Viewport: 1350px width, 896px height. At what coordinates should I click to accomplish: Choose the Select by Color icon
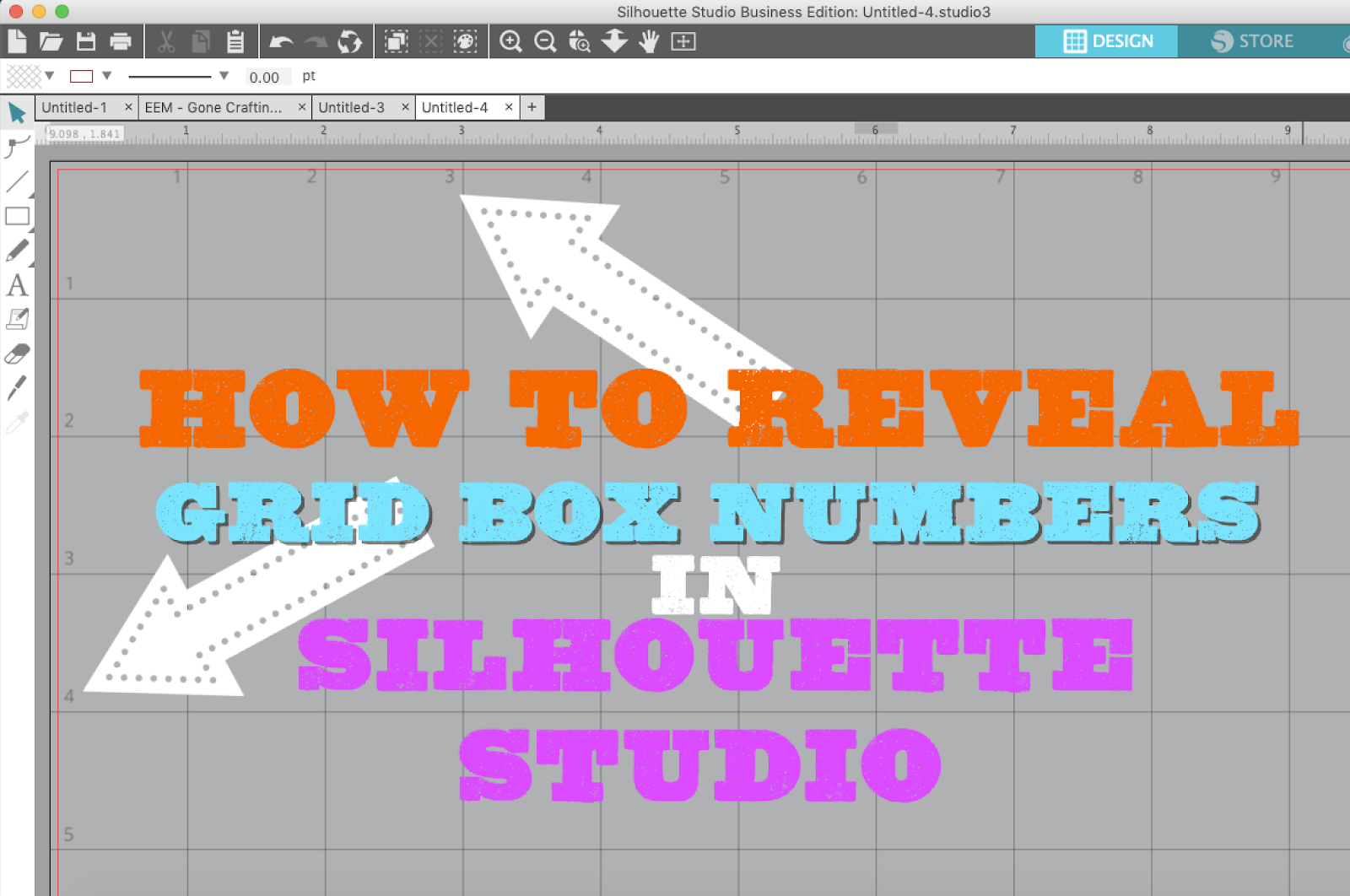[466, 40]
